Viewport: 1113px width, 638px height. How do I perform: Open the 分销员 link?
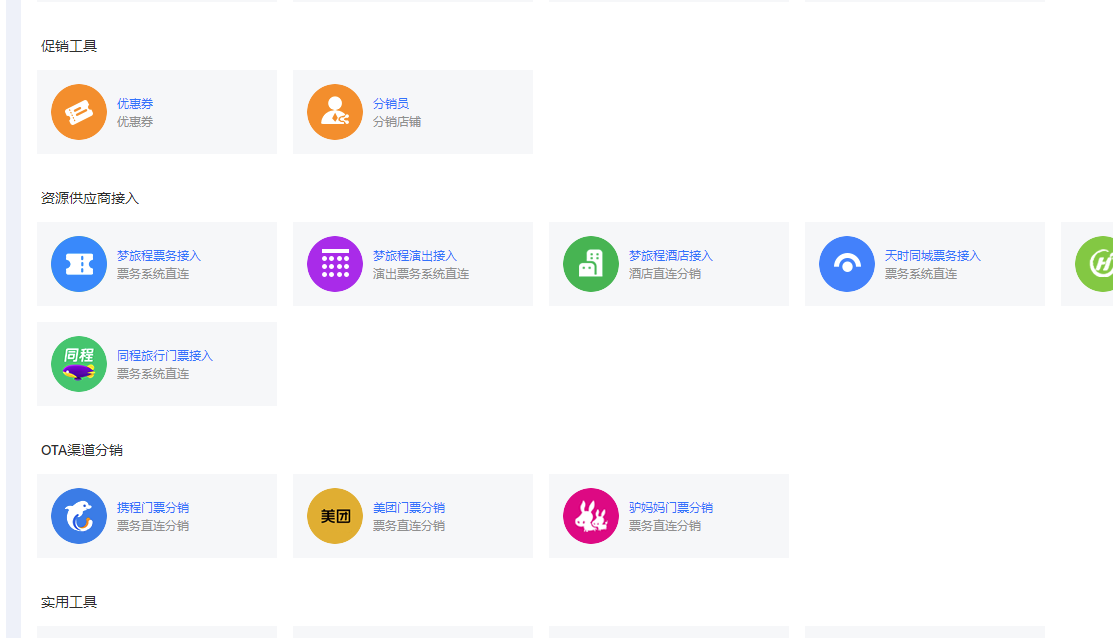[x=391, y=104]
